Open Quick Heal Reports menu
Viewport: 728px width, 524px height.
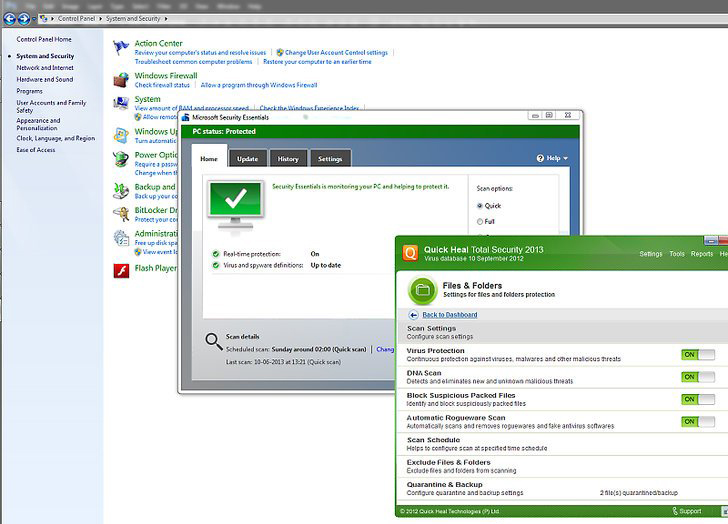(702, 254)
